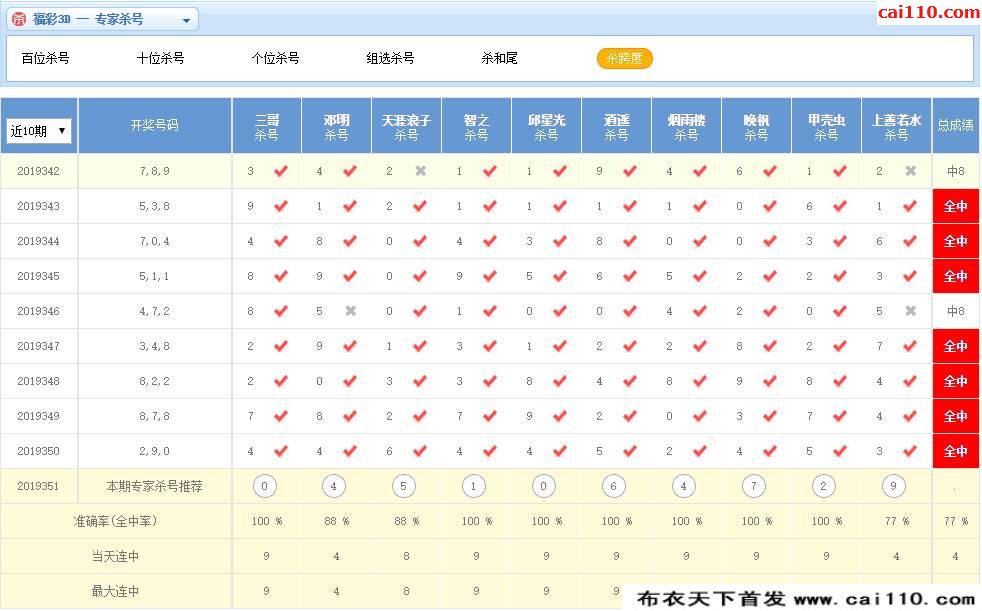The height and width of the screenshot is (611, 982).
Task: Click gray X mark for 邓明 in row 2019346
Action: pyautogui.click(x=351, y=311)
